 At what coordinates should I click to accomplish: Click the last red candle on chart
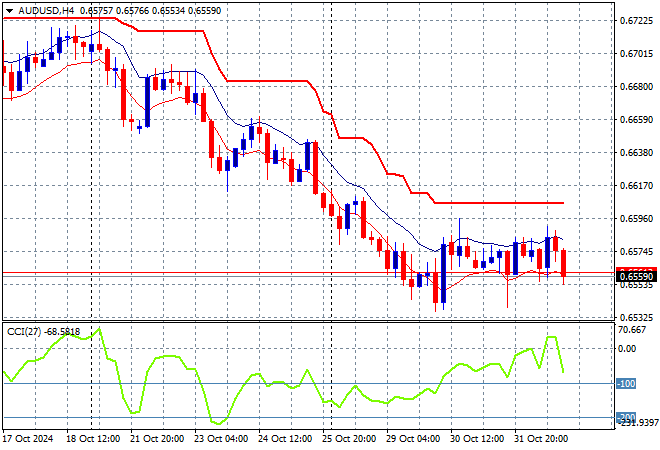[564, 262]
